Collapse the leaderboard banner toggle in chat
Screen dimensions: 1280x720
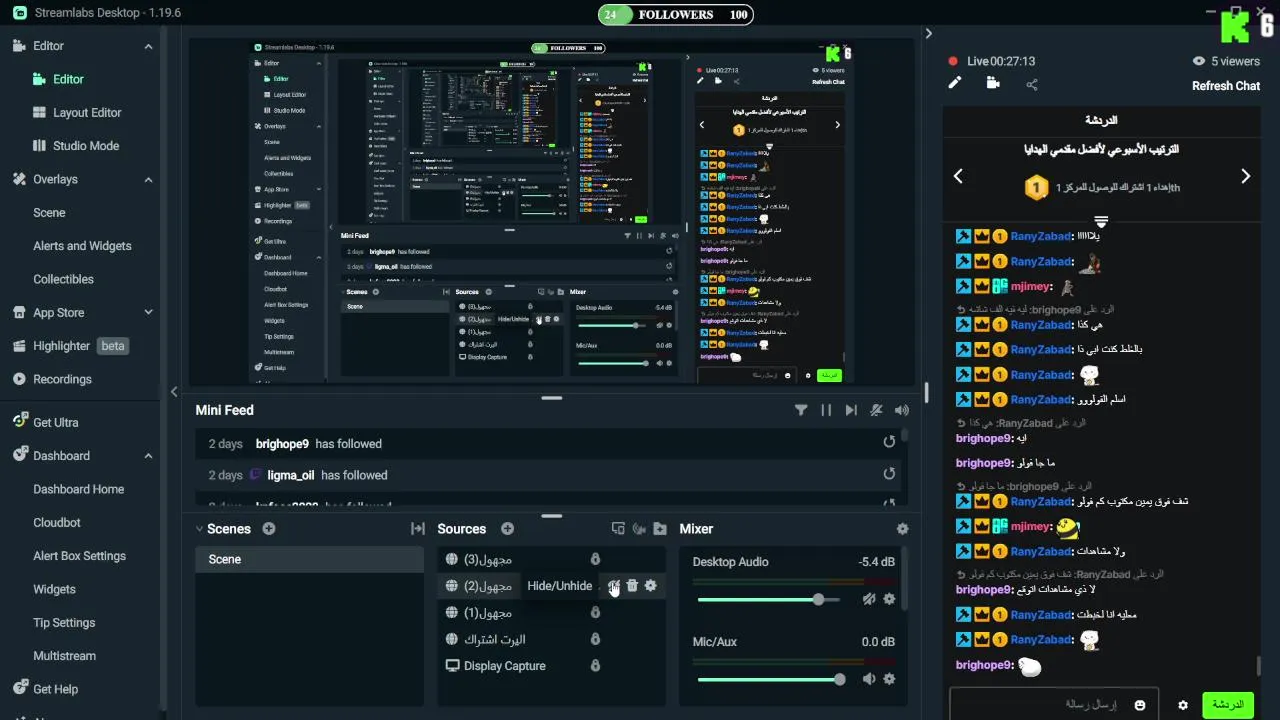pyautogui.click(x=1101, y=220)
